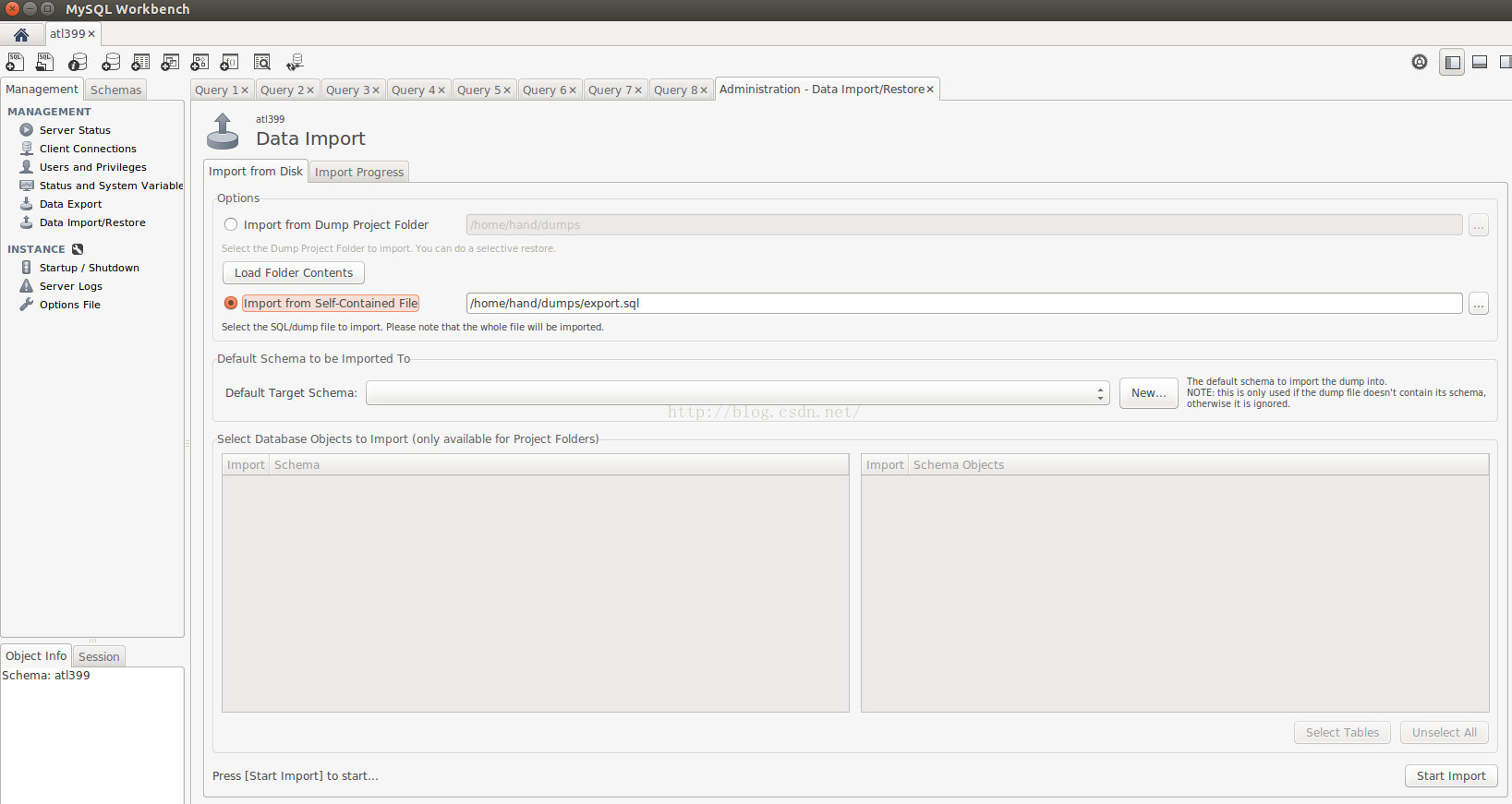Open an SQL script file
The height and width of the screenshot is (804, 1512).
coord(44,62)
